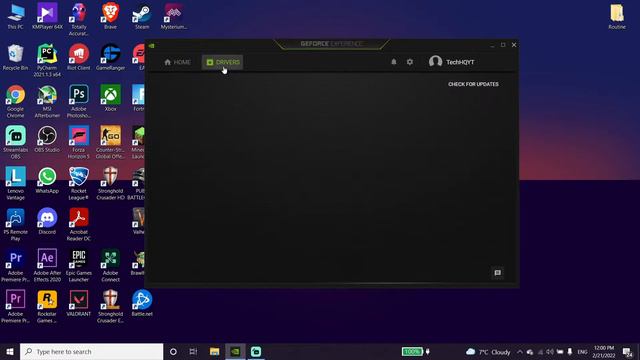Select the Adobe Connect shortcut
The width and height of the screenshot is (640, 360).
[110, 265]
